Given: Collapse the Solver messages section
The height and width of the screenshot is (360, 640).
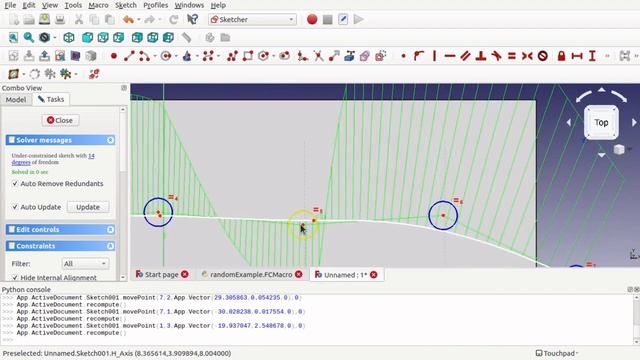Looking at the screenshot, I should click(111, 140).
